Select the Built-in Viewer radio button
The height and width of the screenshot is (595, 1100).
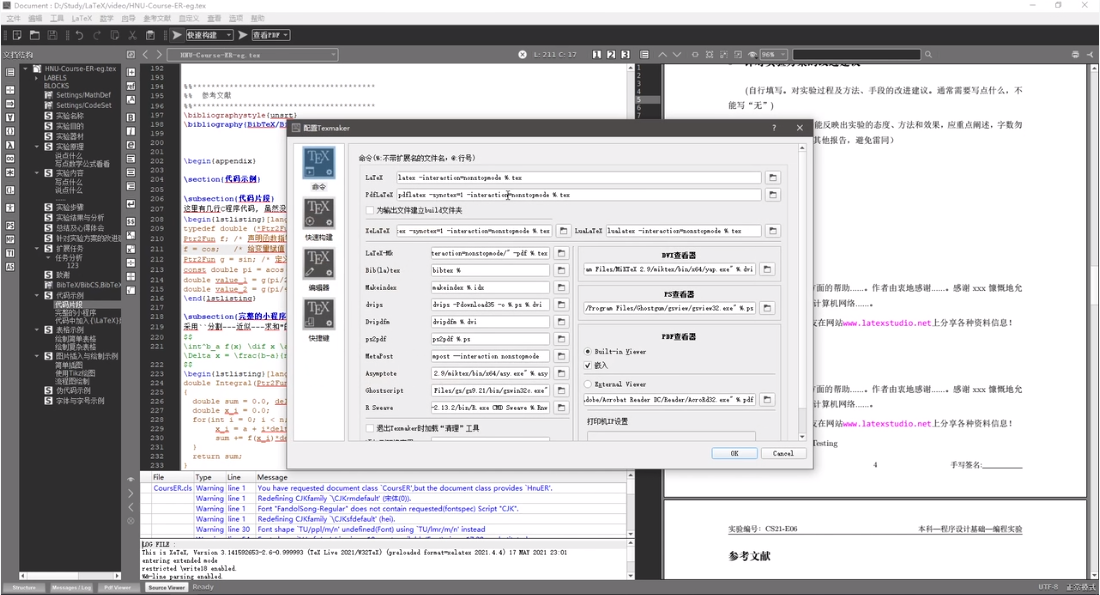click(x=588, y=352)
